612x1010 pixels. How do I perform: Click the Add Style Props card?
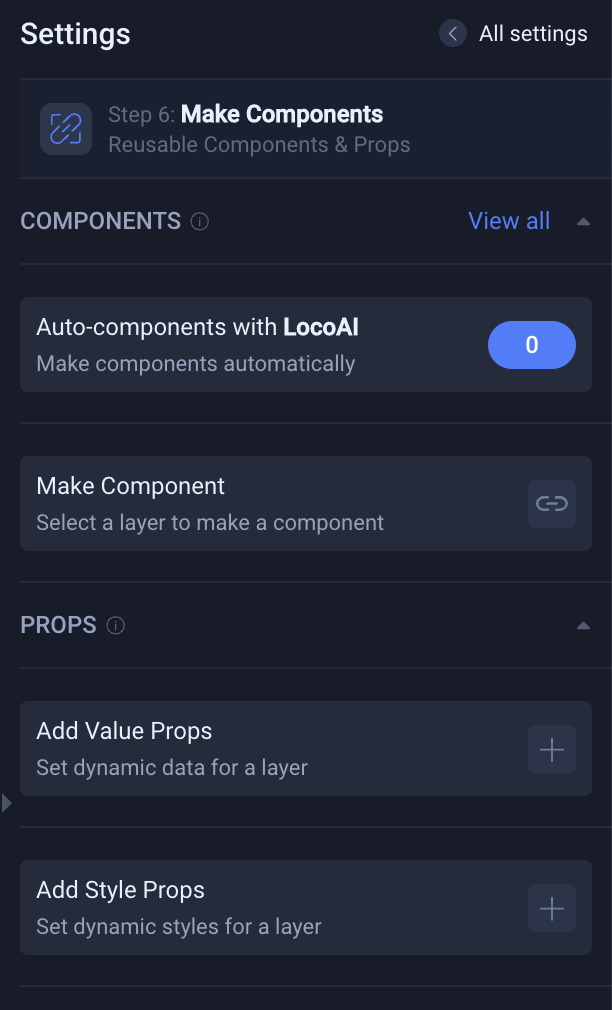click(250, 908)
